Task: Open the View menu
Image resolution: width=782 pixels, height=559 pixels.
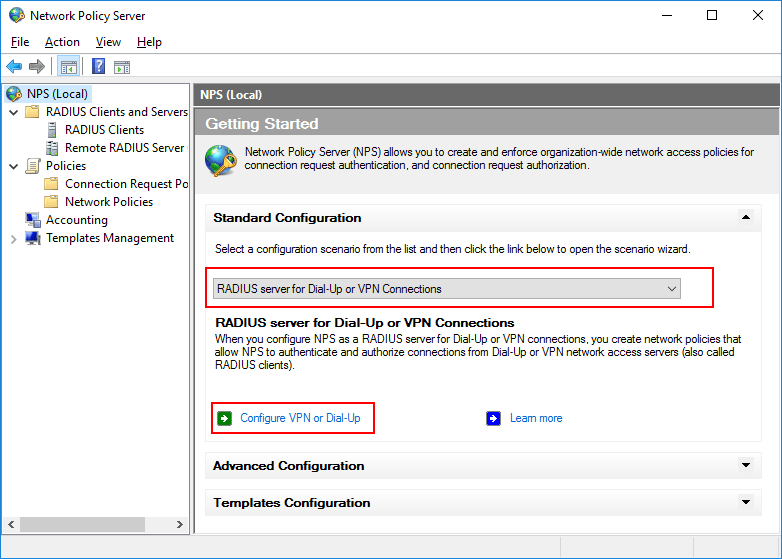Action: 108,42
